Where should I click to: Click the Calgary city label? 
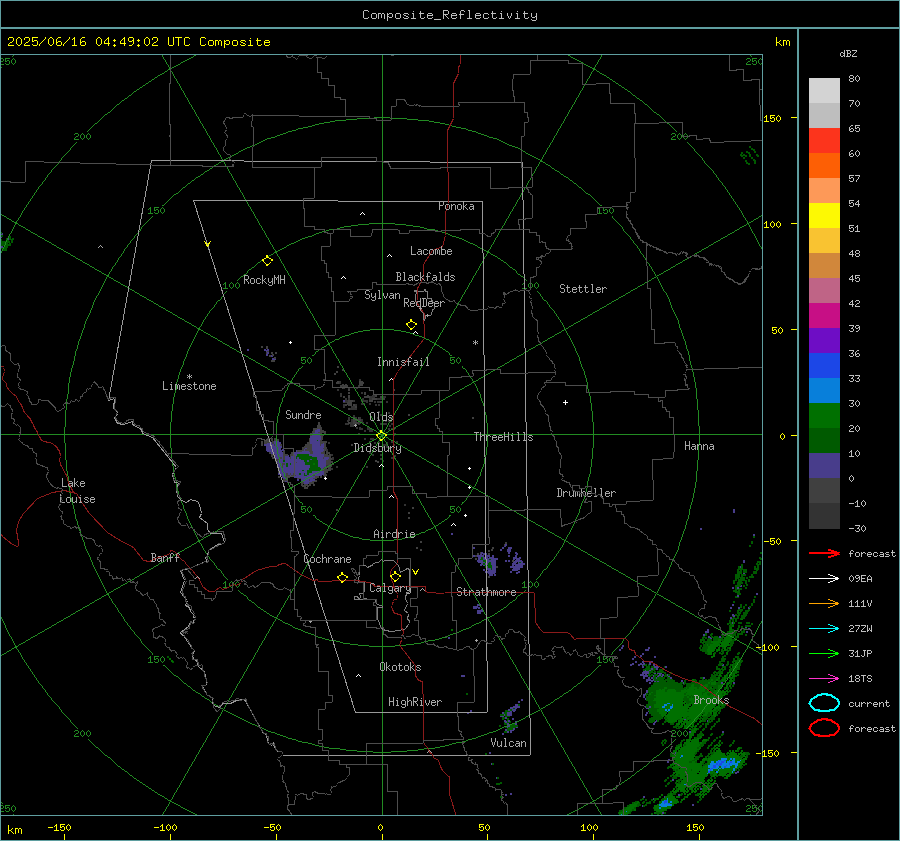click(390, 588)
